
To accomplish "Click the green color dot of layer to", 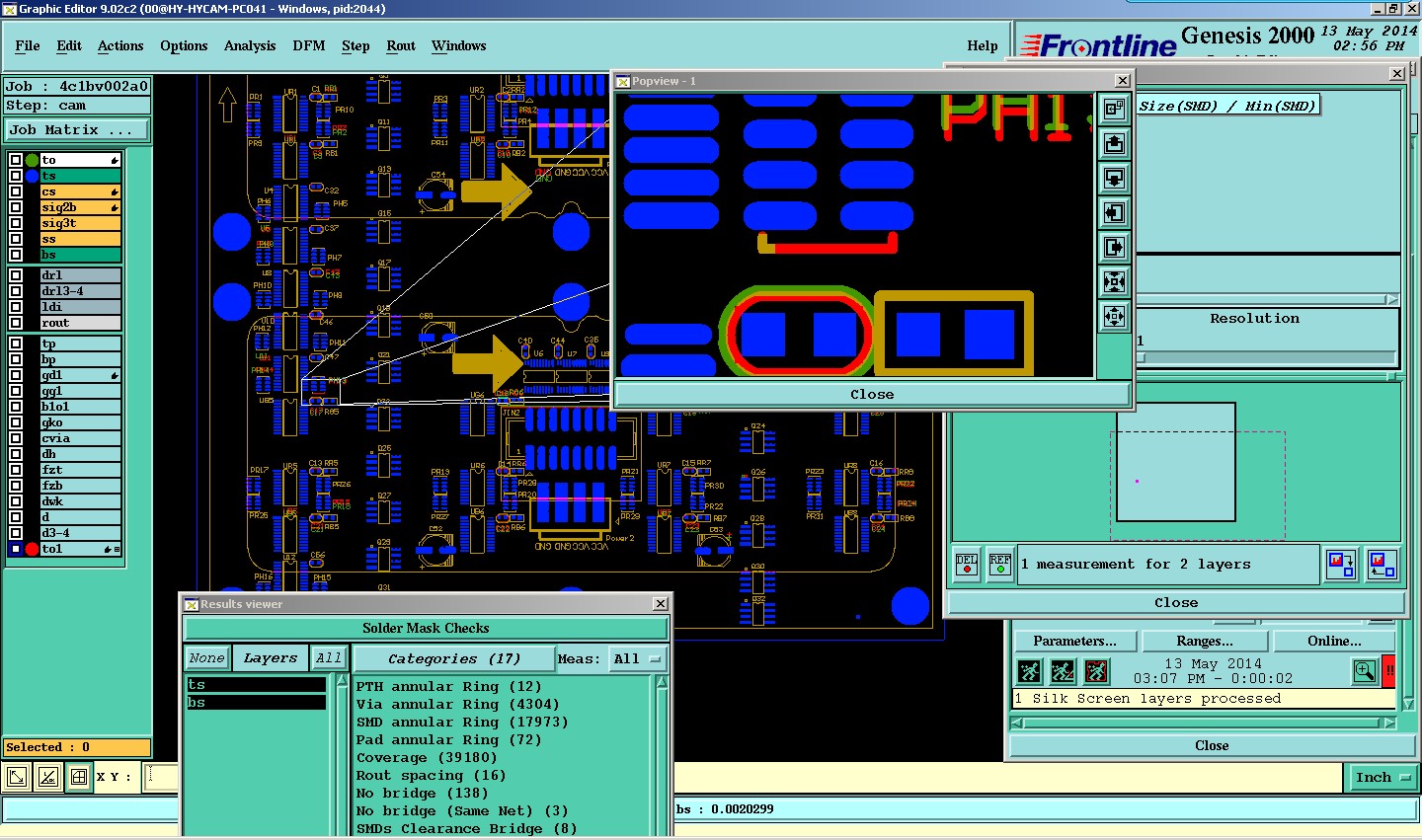I will (x=32, y=160).
